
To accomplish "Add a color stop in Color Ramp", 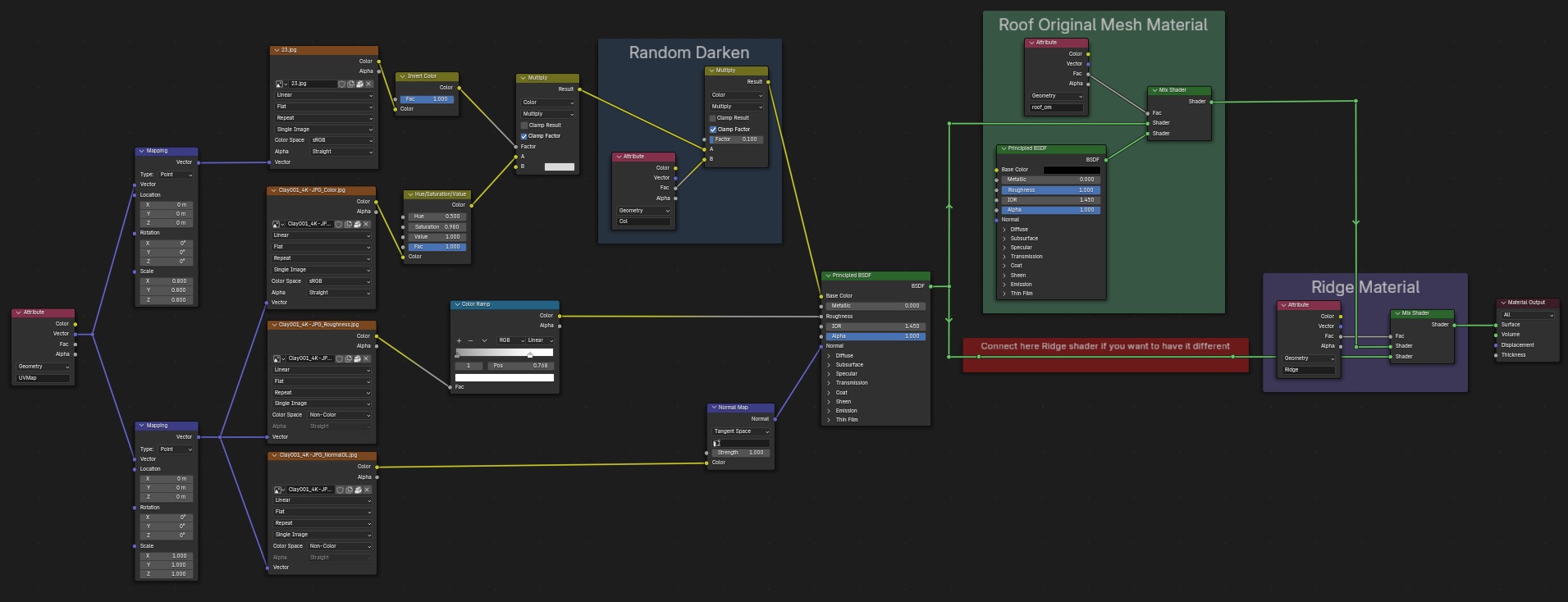I will click(459, 340).
